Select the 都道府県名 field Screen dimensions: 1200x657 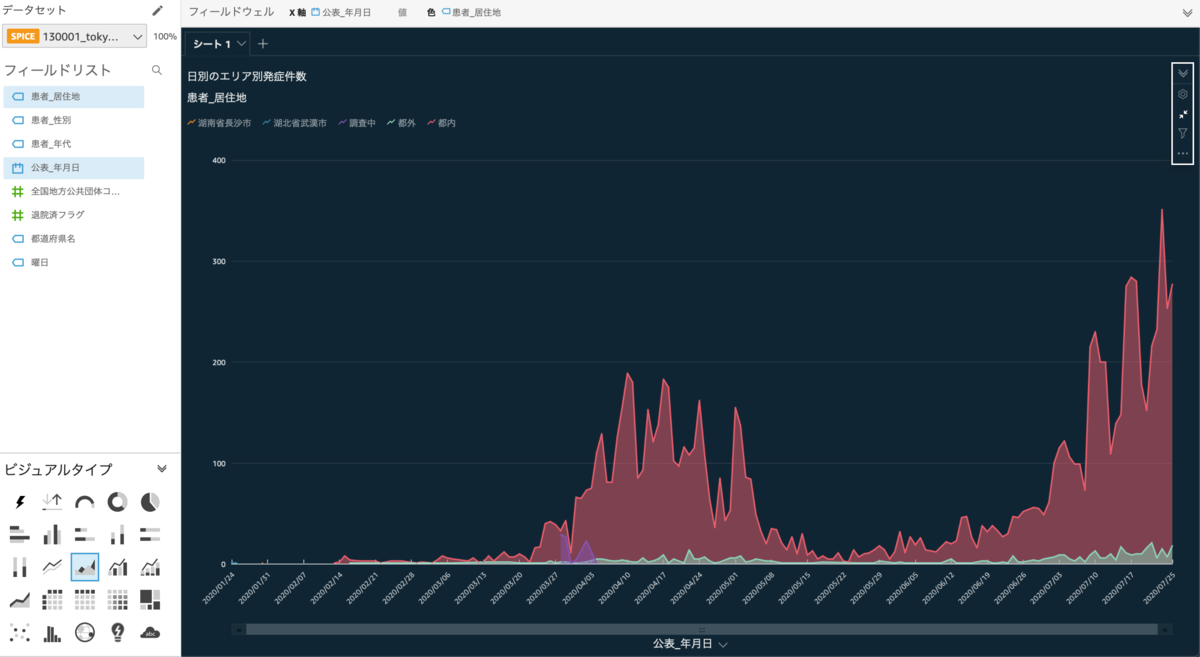click(74, 239)
